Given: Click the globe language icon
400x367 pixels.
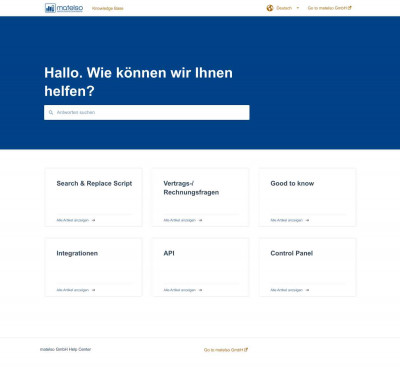Looking at the screenshot, I should [270, 8].
